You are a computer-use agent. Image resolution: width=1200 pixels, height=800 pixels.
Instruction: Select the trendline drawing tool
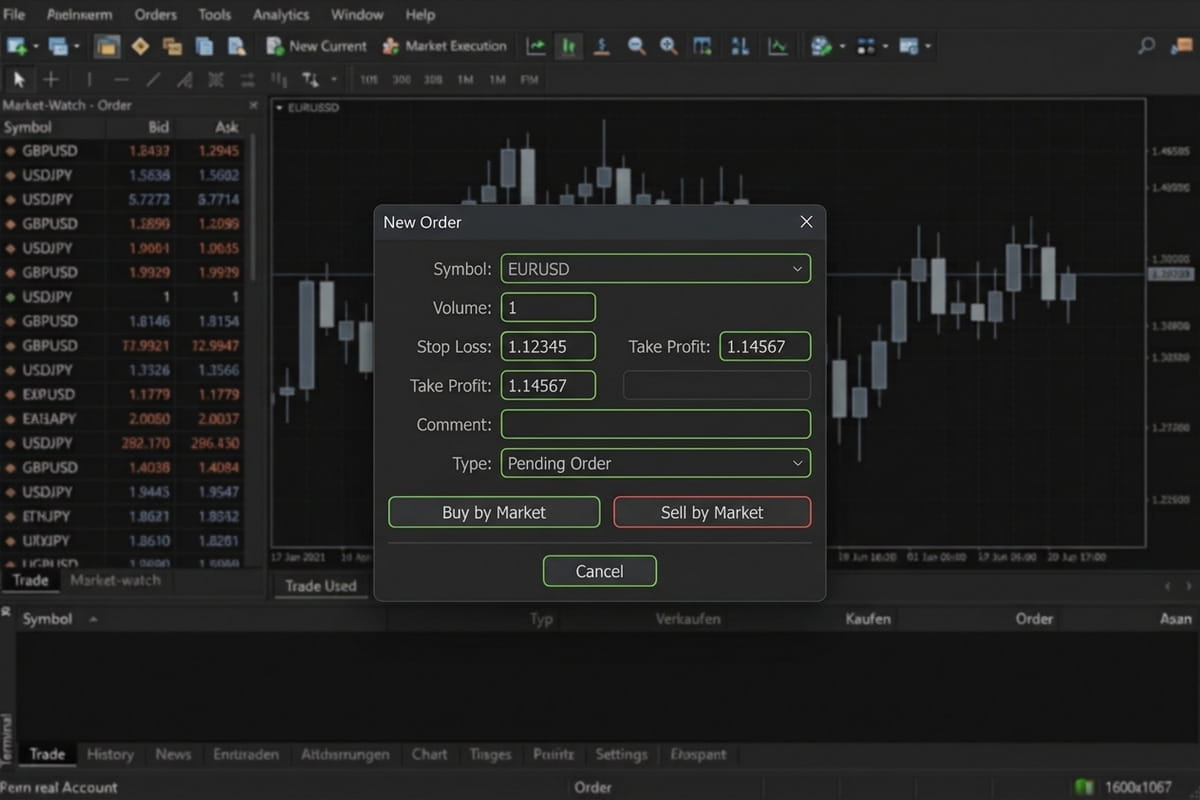click(153, 79)
